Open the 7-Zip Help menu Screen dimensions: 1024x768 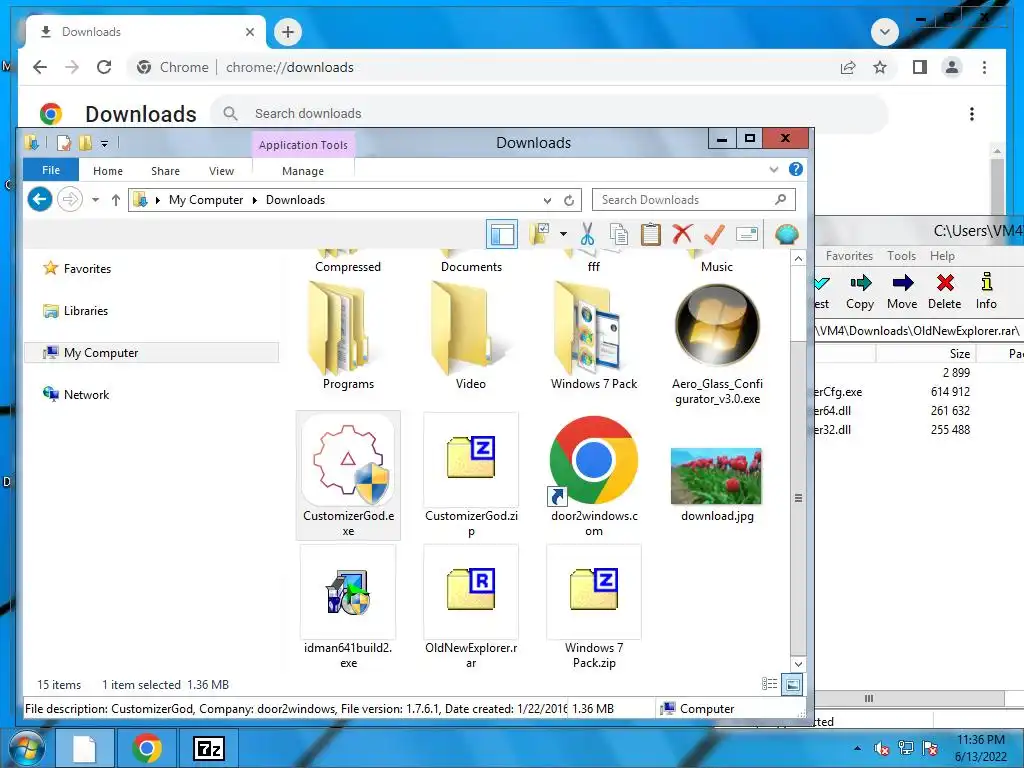point(942,256)
